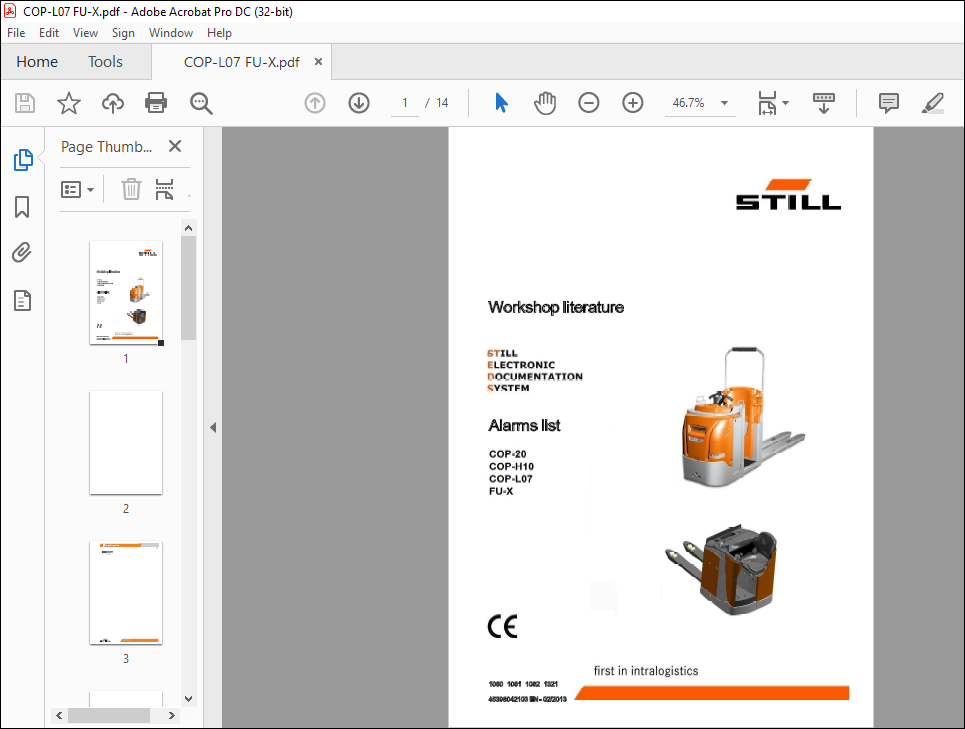Click the thumbnails vertical scrollbar thumb

pyautogui.click(x=188, y=288)
